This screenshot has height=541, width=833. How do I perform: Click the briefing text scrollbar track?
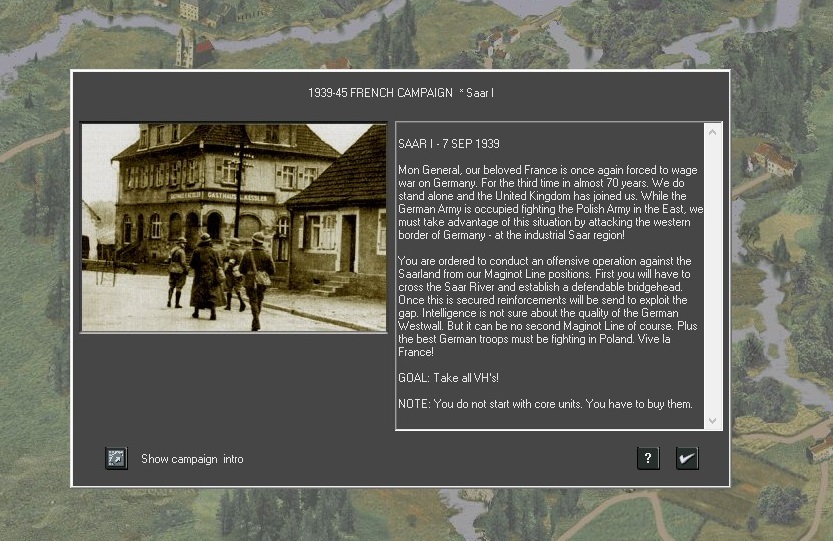coord(712,276)
